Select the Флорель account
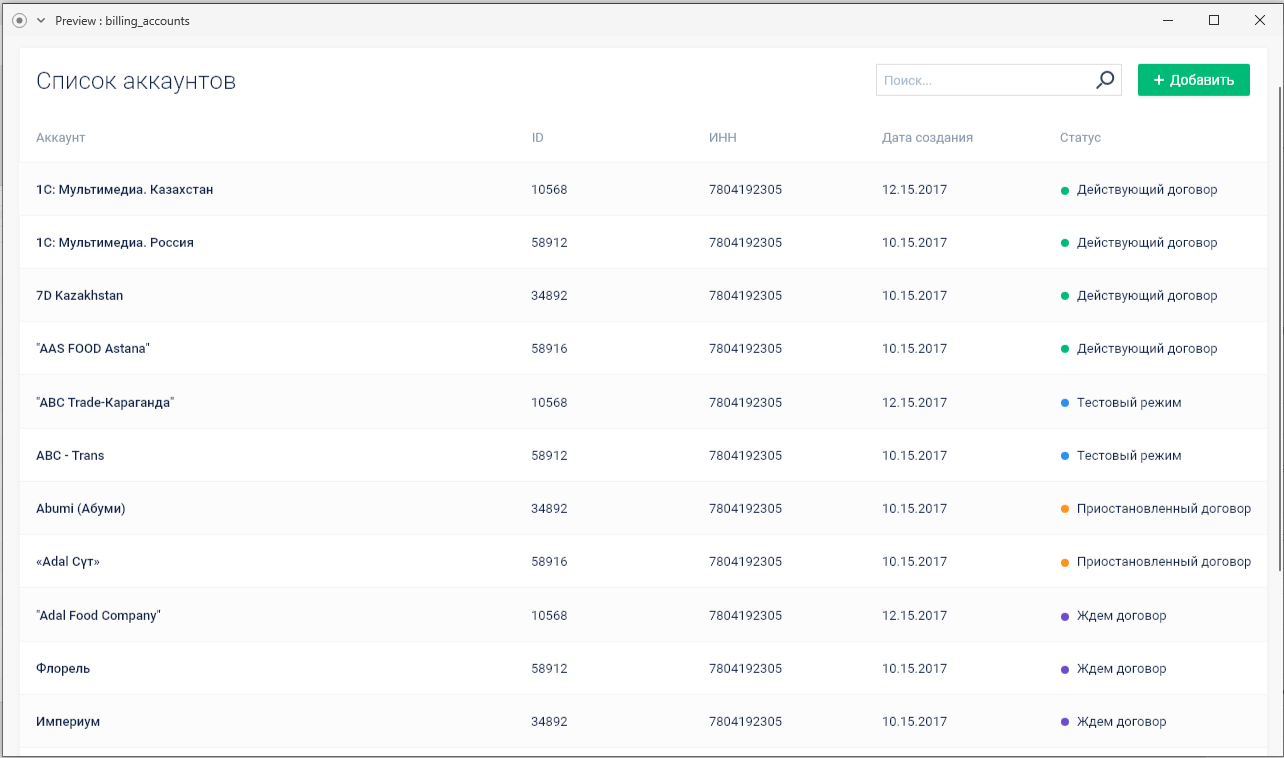This screenshot has height=758, width=1284. point(63,668)
